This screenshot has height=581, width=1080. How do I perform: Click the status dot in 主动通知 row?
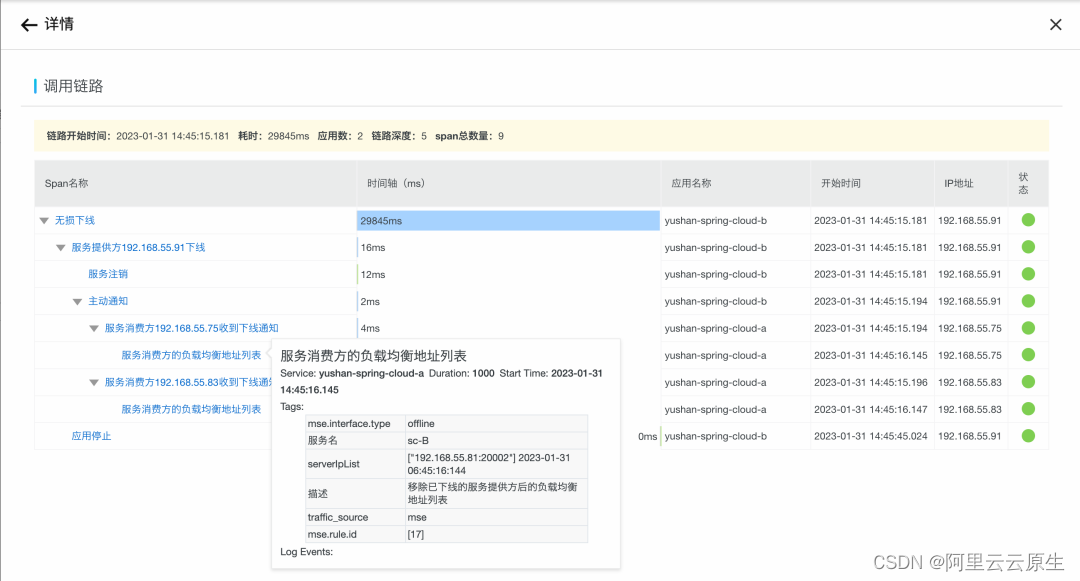point(1028,301)
